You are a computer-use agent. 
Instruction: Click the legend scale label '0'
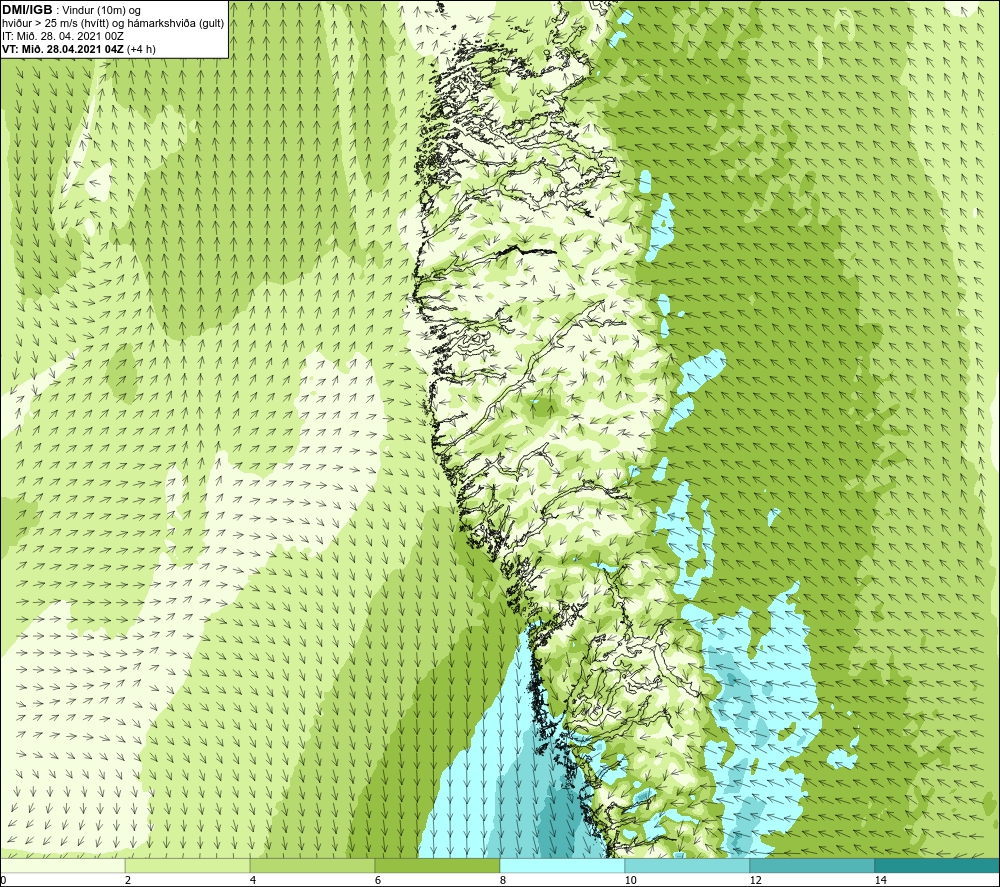click(3, 880)
